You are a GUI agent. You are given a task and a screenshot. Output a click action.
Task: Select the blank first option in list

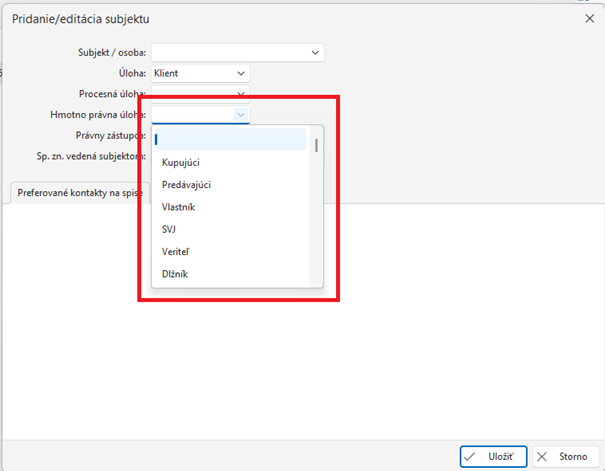(x=230, y=139)
